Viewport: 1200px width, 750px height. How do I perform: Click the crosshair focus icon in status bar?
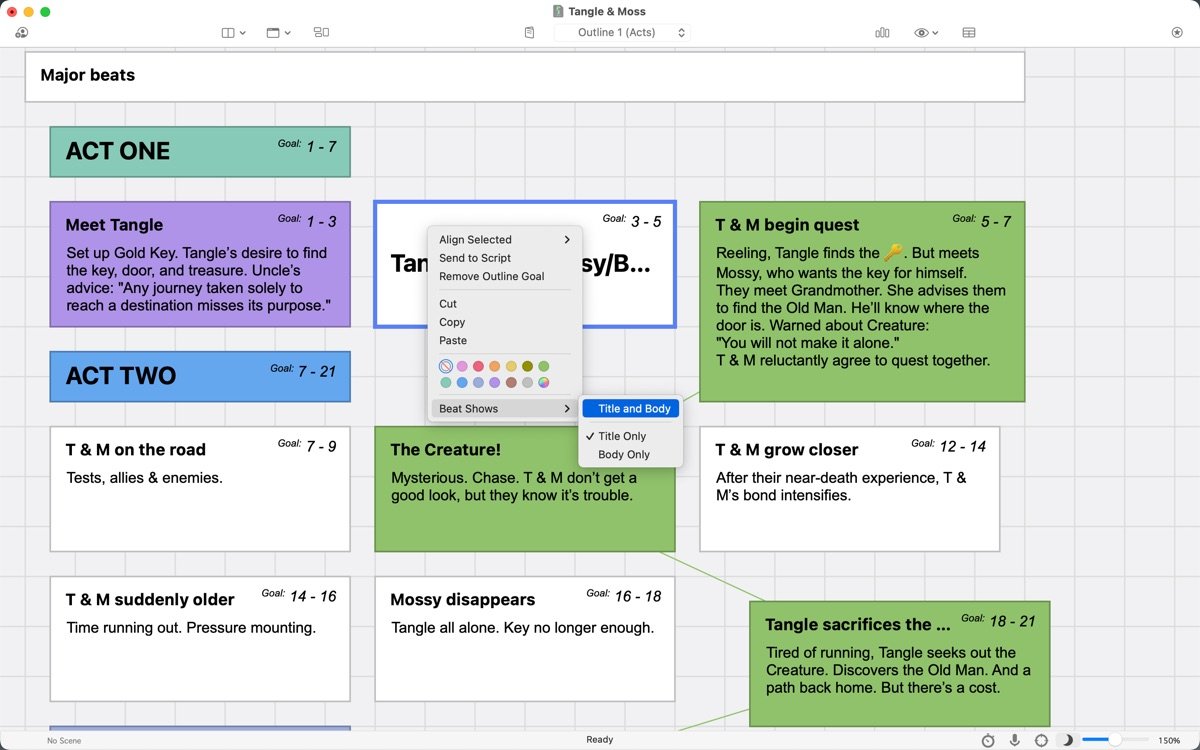1041,740
